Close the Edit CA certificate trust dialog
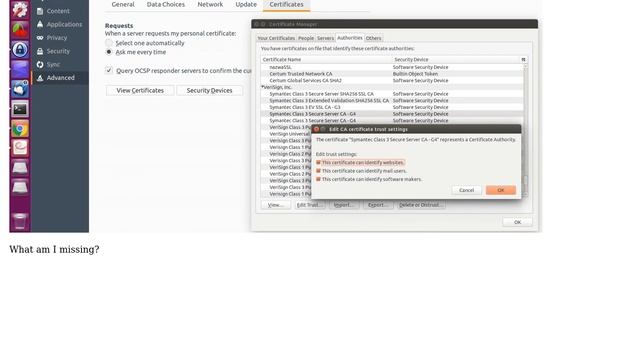640x360 pixels. (x=316, y=129)
